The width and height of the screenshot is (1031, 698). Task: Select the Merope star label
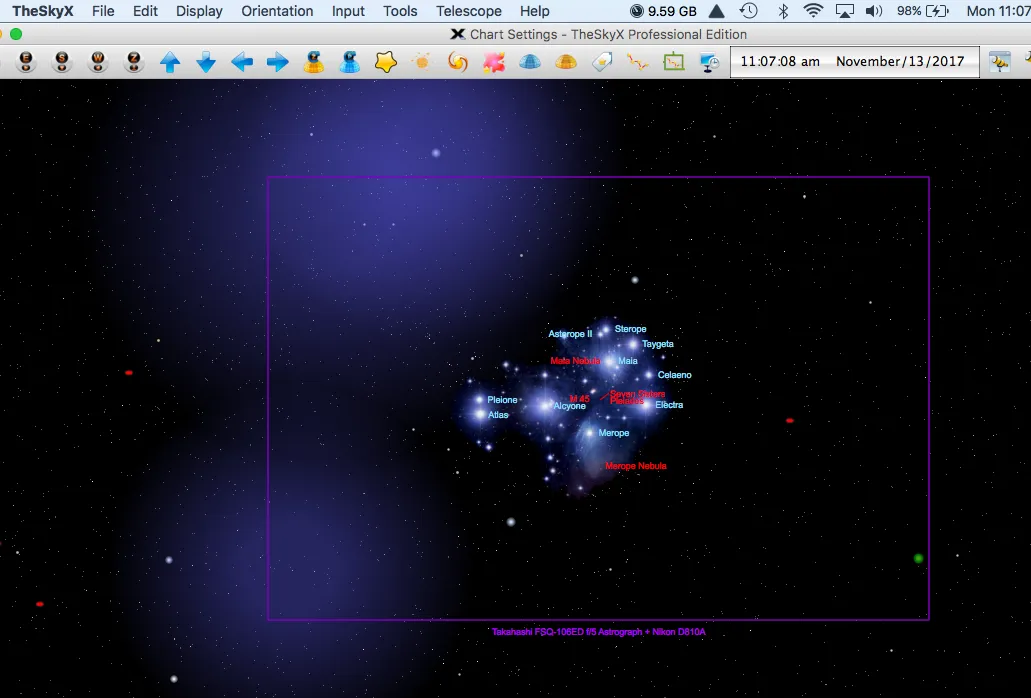coord(613,433)
